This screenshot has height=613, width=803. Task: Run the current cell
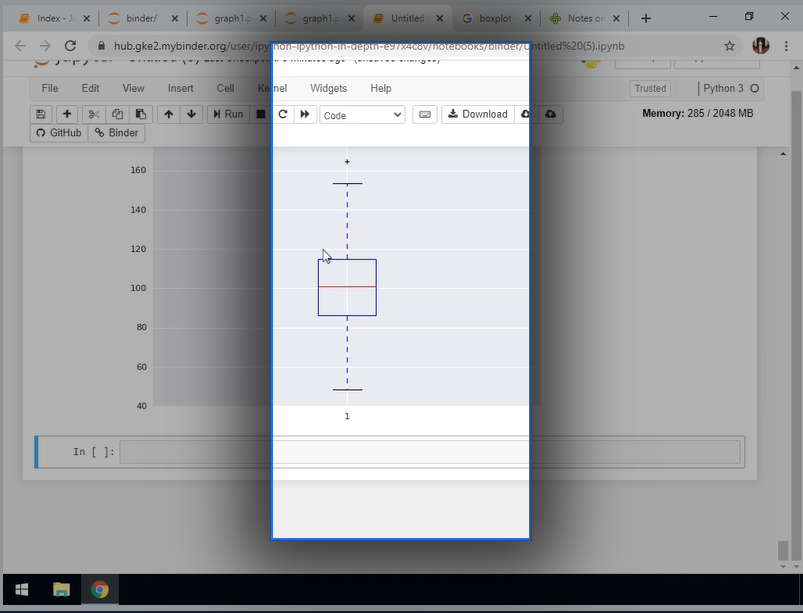click(x=228, y=114)
